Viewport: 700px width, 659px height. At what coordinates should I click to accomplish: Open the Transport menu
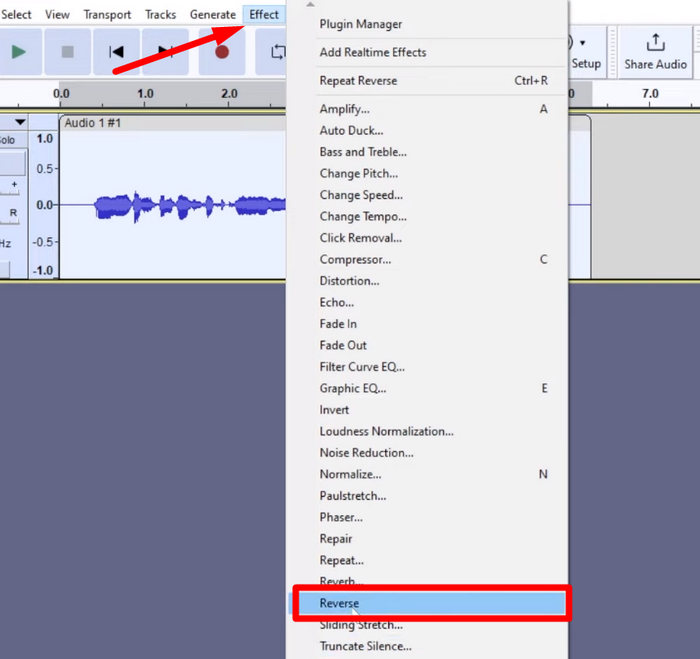tap(107, 15)
